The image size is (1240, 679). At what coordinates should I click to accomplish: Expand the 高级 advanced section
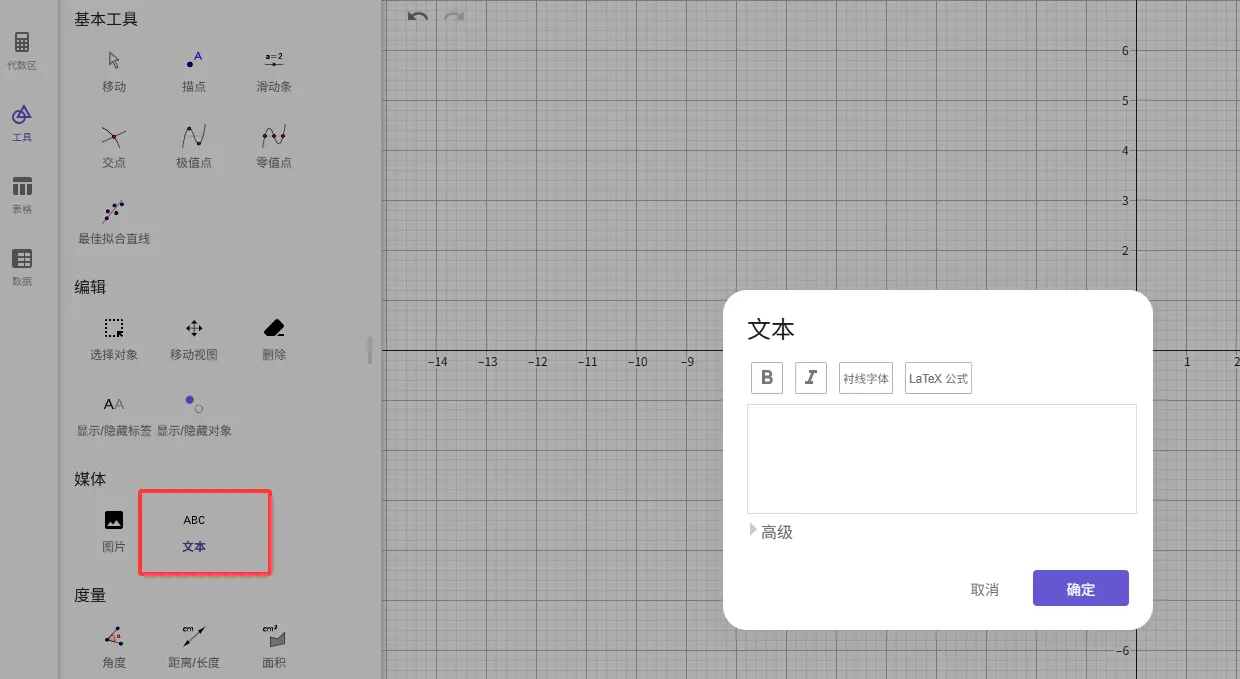point(772,532)
